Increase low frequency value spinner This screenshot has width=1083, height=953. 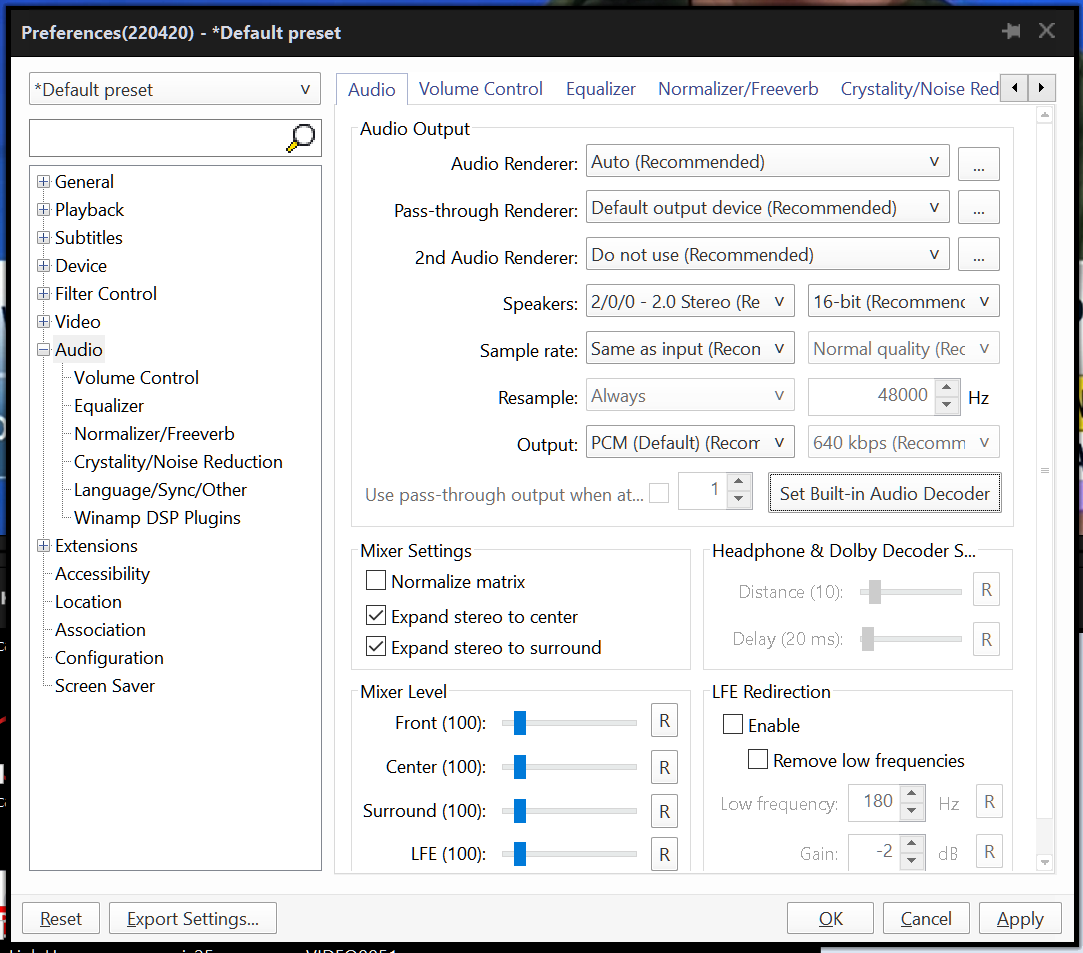coord(912,793)
